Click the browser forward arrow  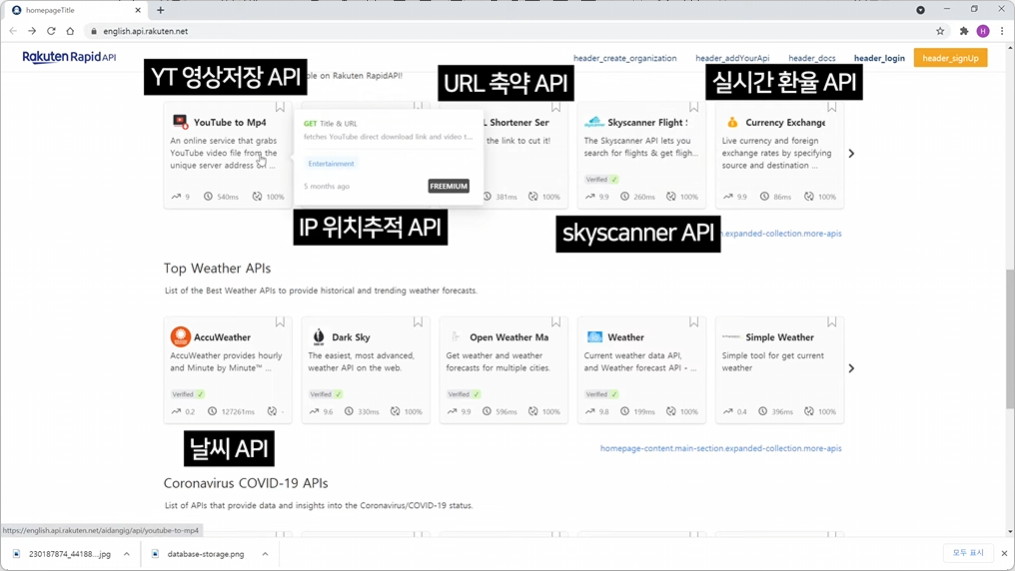click(32, 31)
